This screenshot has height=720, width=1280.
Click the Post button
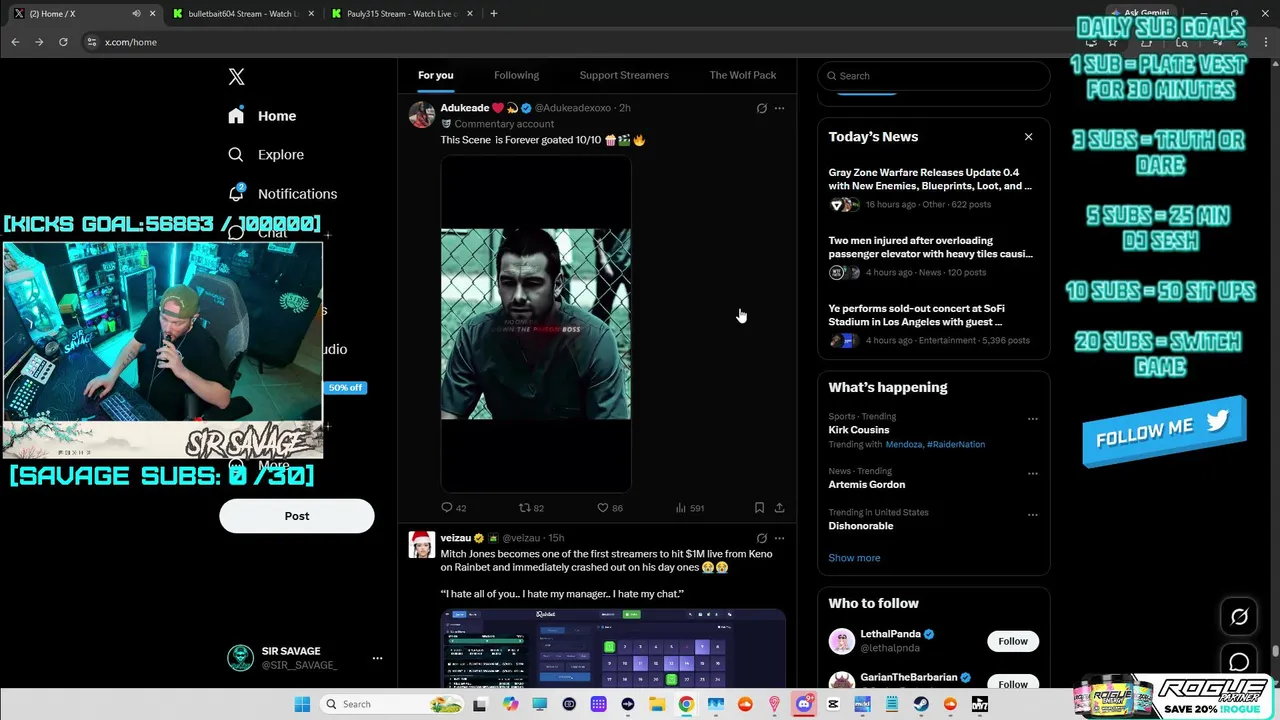(297, 516)
